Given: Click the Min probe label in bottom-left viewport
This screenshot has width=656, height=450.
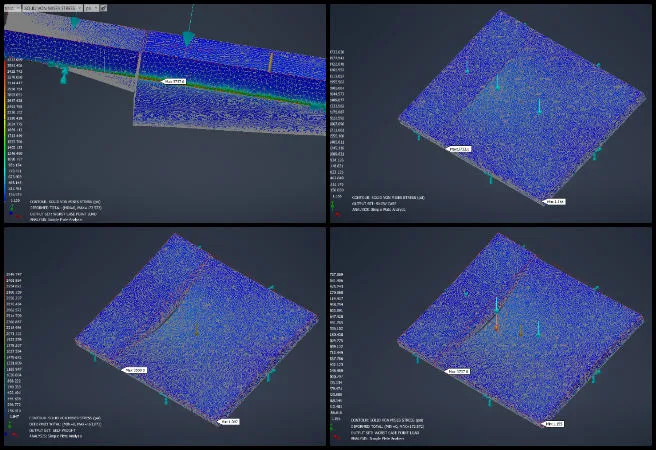Looking at the screenshot, I should pyautogui.click(x=229, y=422).
